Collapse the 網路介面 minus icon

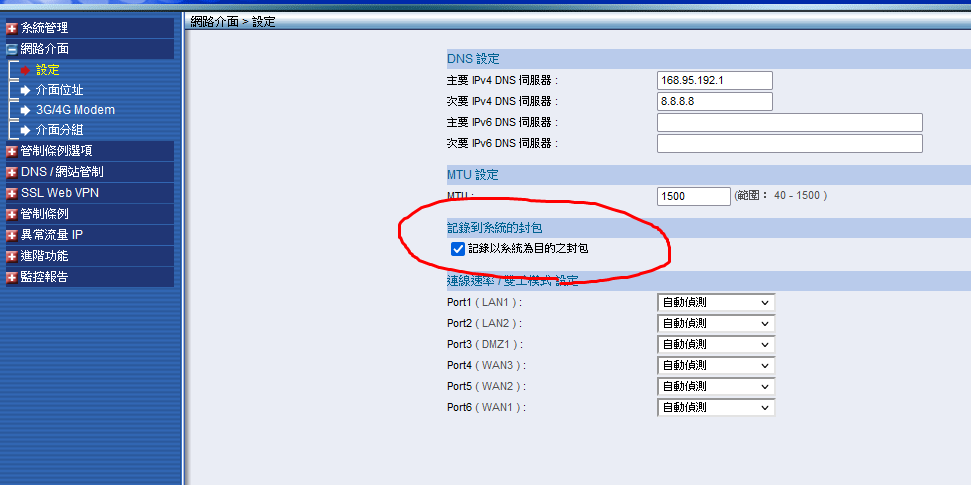coord(12,49)
